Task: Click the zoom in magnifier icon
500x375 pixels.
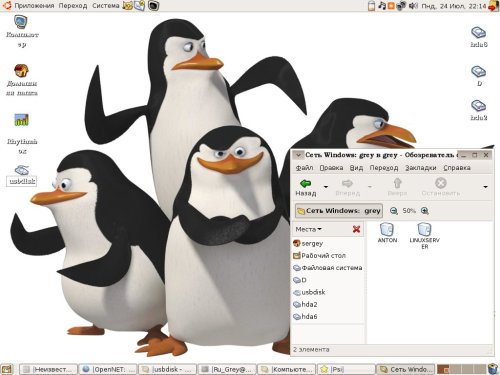Action: coord(425,211)
